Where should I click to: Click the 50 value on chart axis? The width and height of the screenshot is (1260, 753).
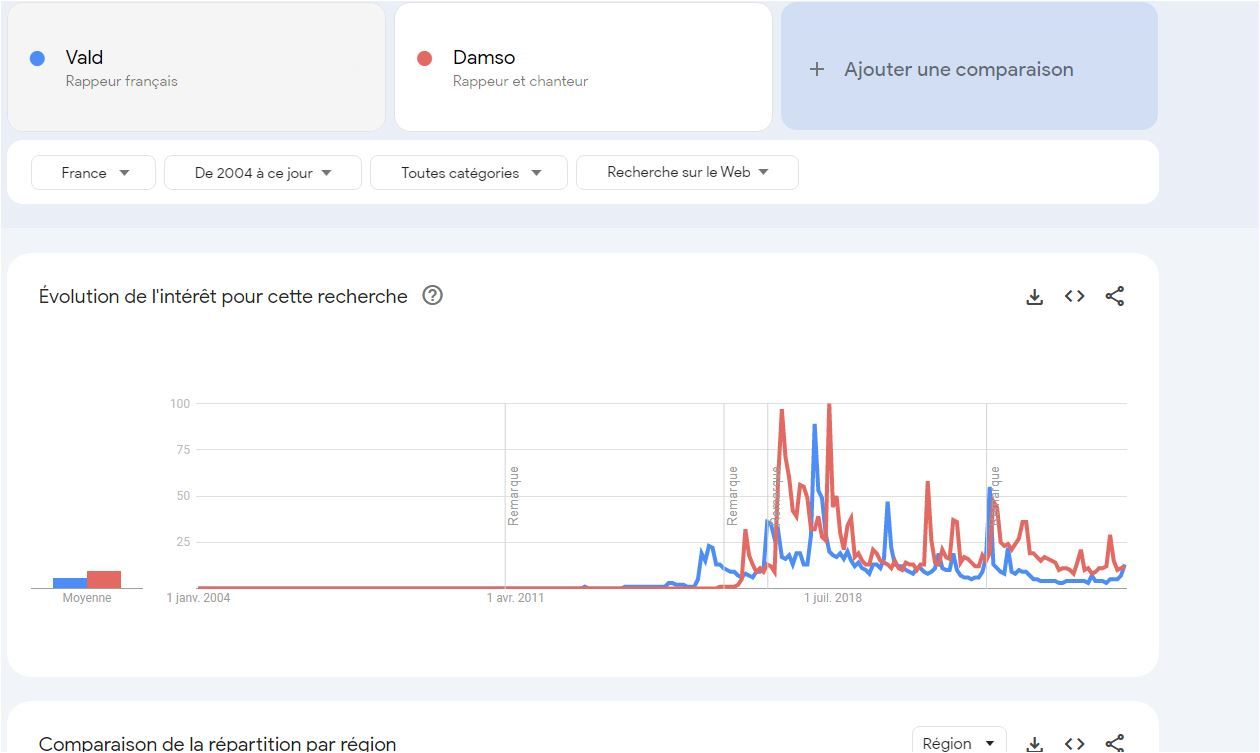tap(183, 496)
